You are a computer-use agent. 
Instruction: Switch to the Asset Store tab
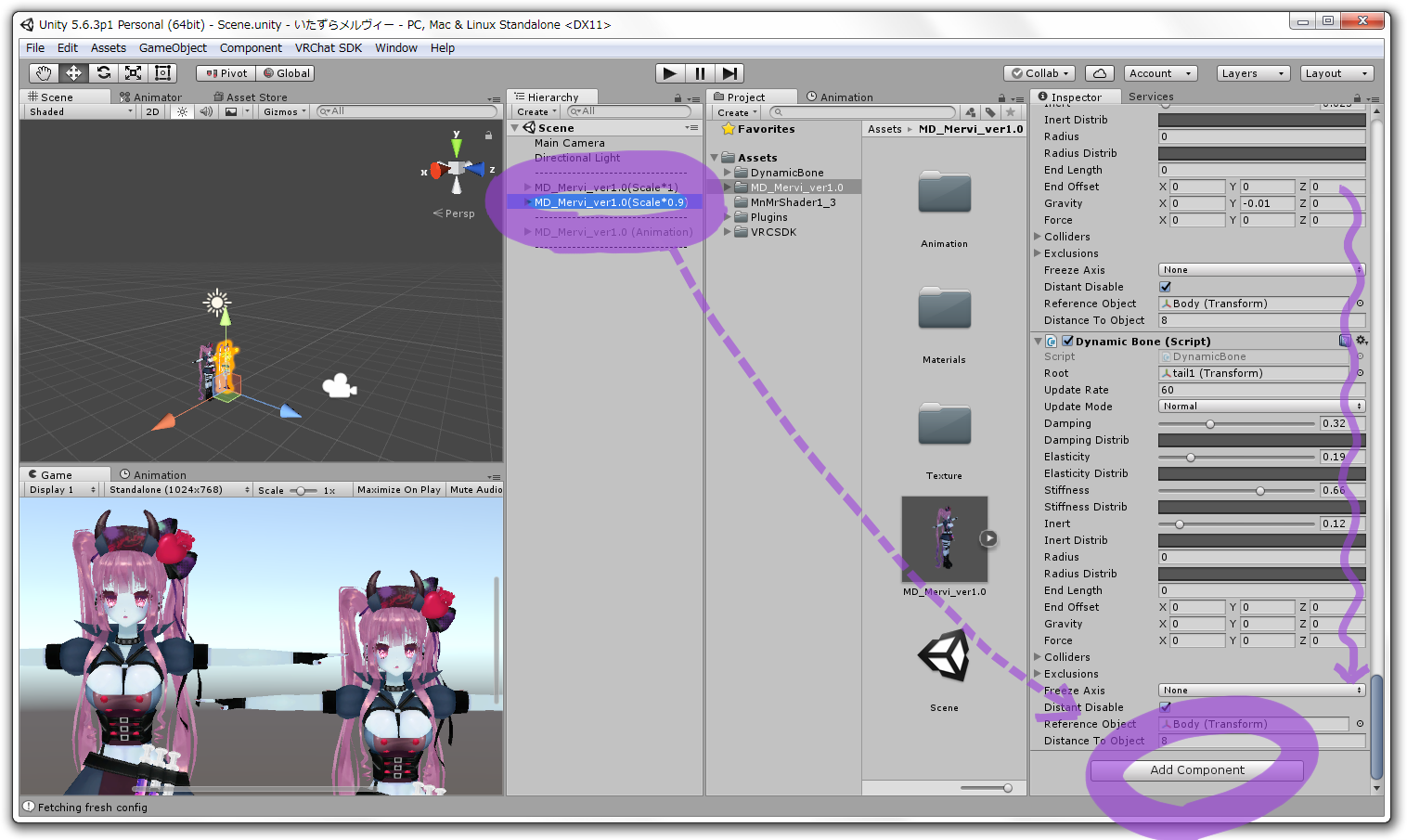251,97
